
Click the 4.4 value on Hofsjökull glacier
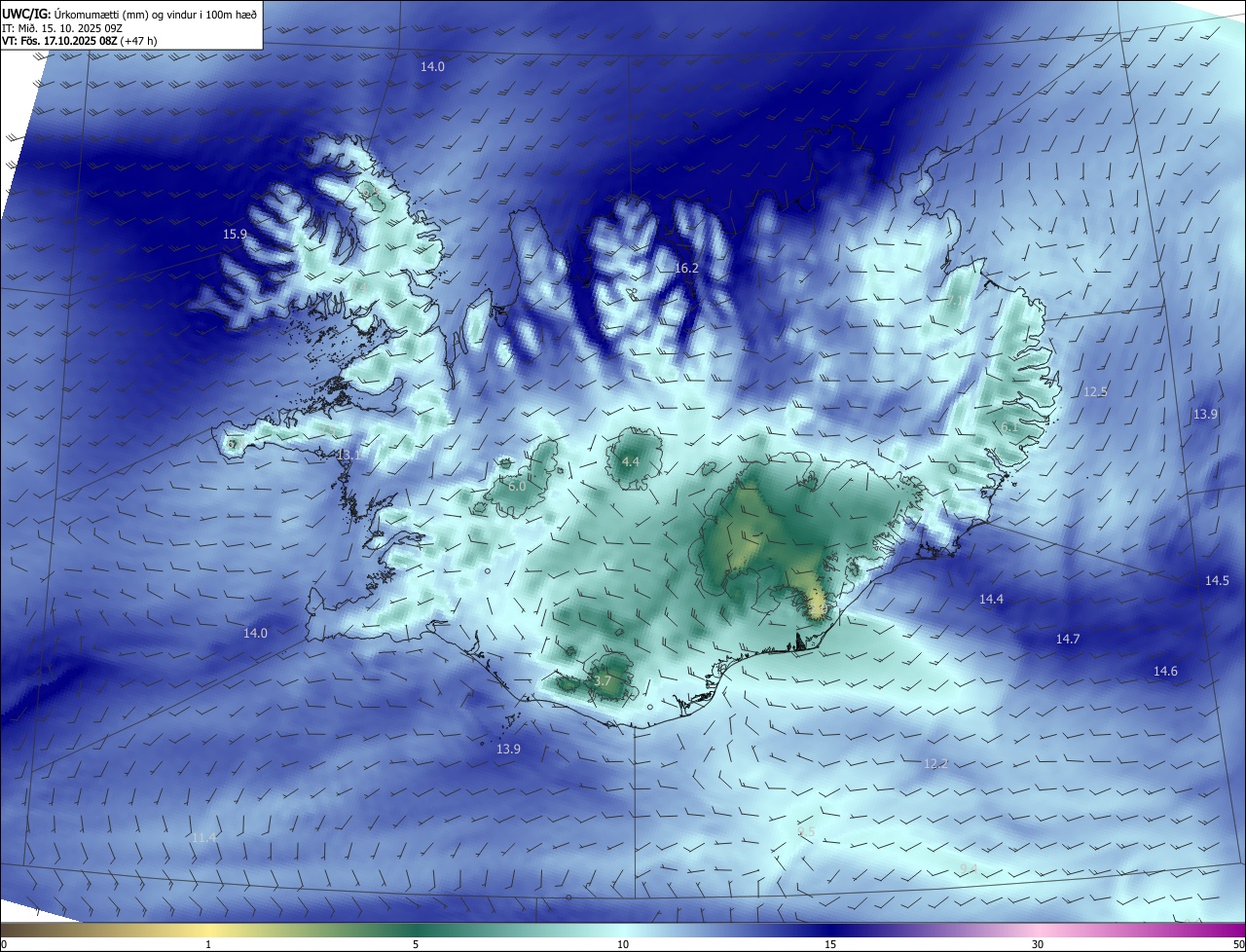click(x=631, y=461)
